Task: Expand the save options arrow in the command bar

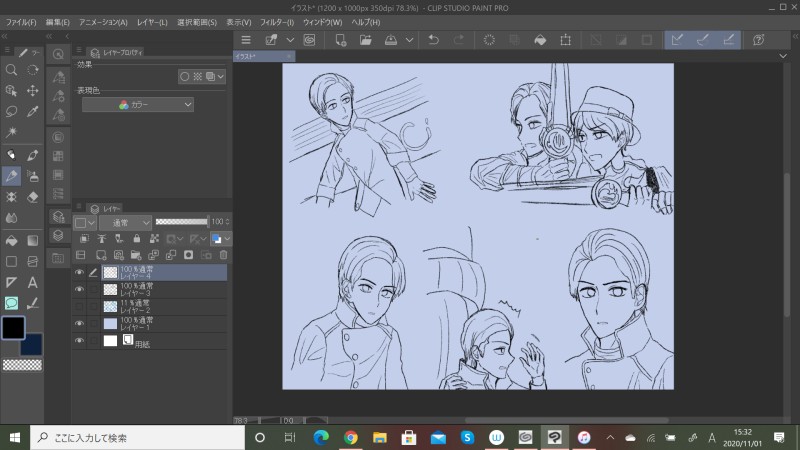Action: [x=407, y=40]
